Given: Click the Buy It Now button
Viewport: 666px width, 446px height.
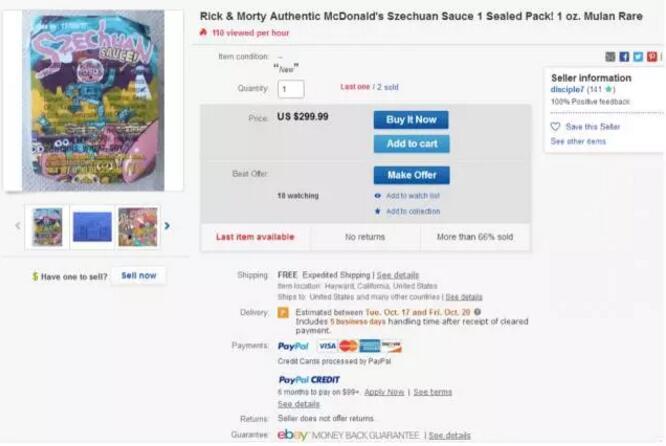Looking at the screenshot, I should coord(411,120).
